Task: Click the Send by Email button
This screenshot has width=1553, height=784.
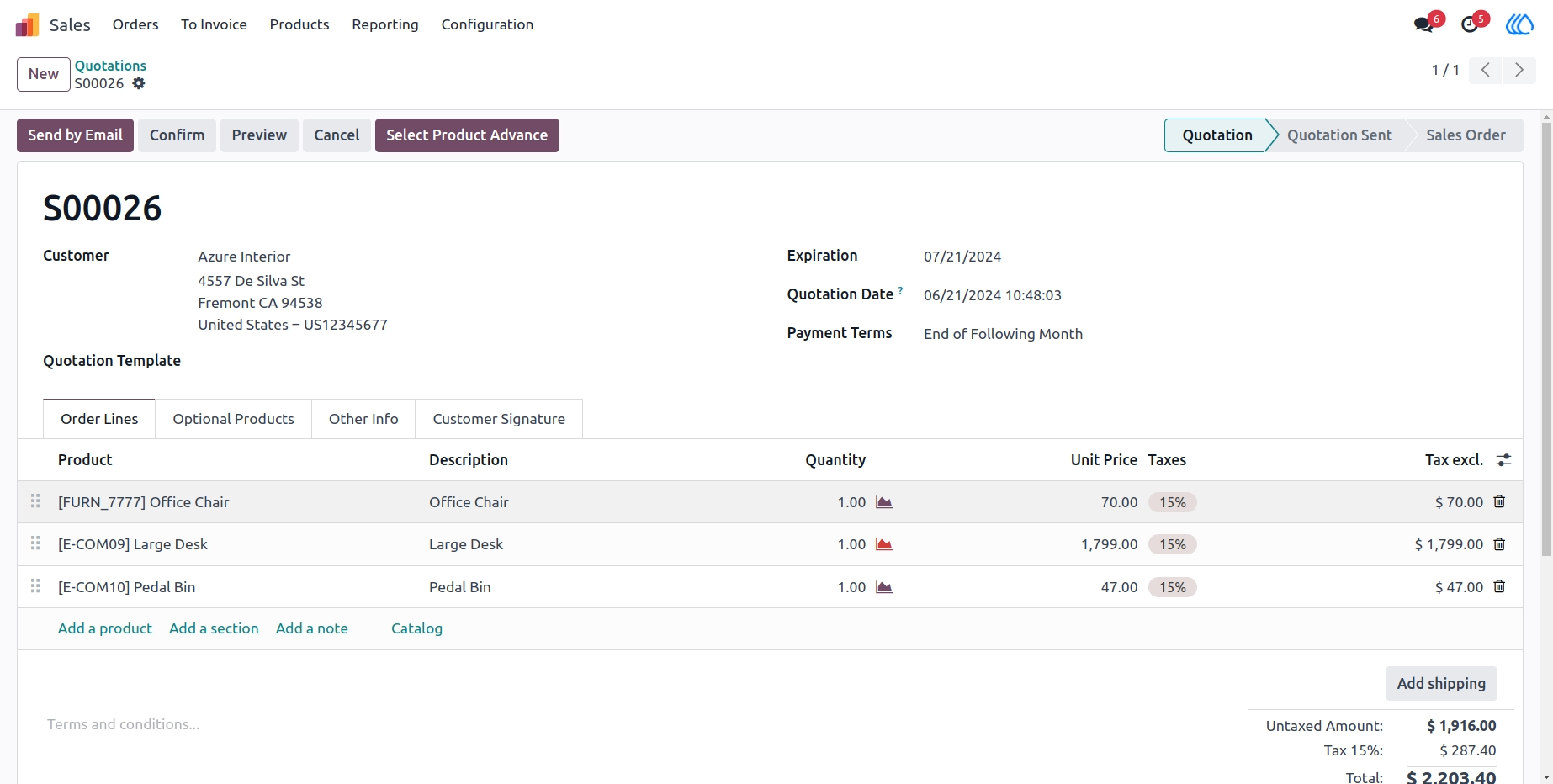Action: [x=76, y=135]
